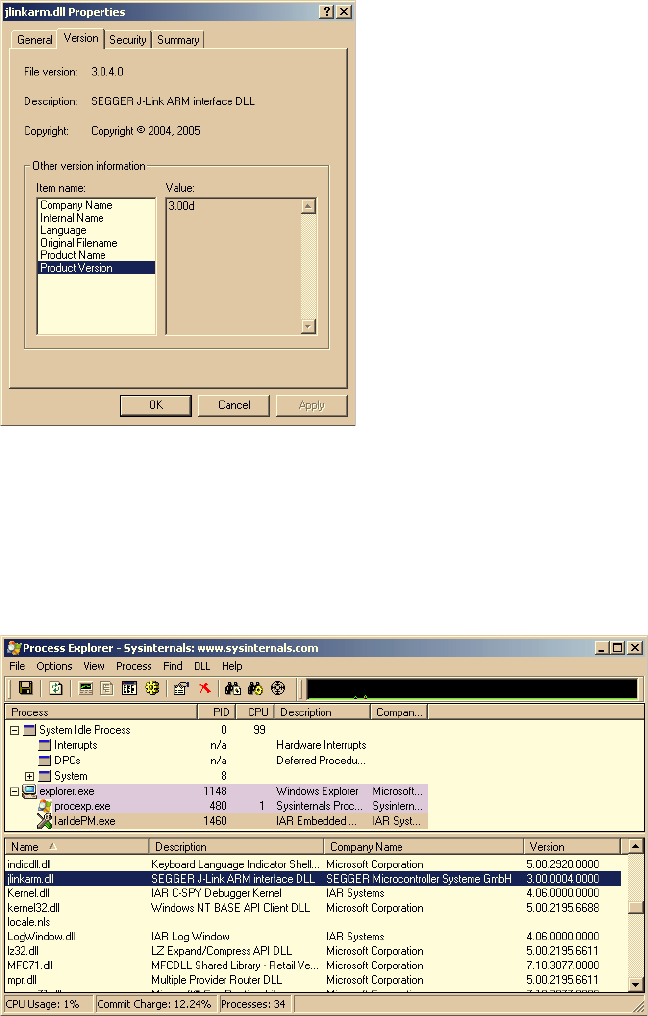Switch to the Summary tab
This screenshot has width=648, height=1016.
coord(178,40)
